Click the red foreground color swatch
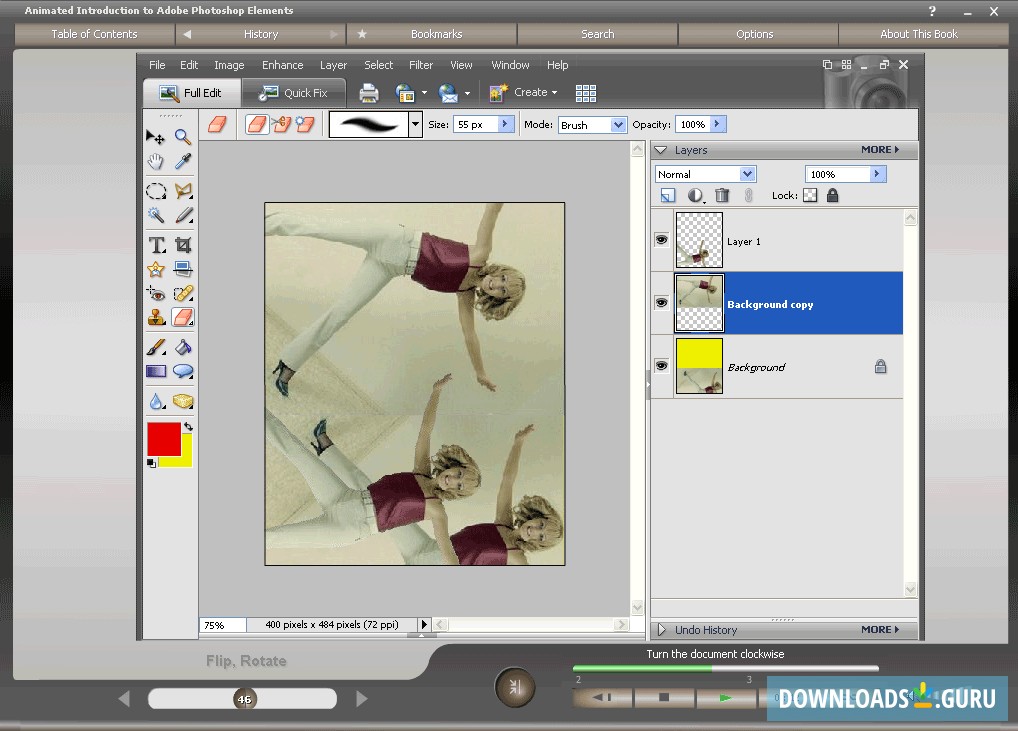The width and height of the screenshot is (1018, 731). [x=163, y=439]
